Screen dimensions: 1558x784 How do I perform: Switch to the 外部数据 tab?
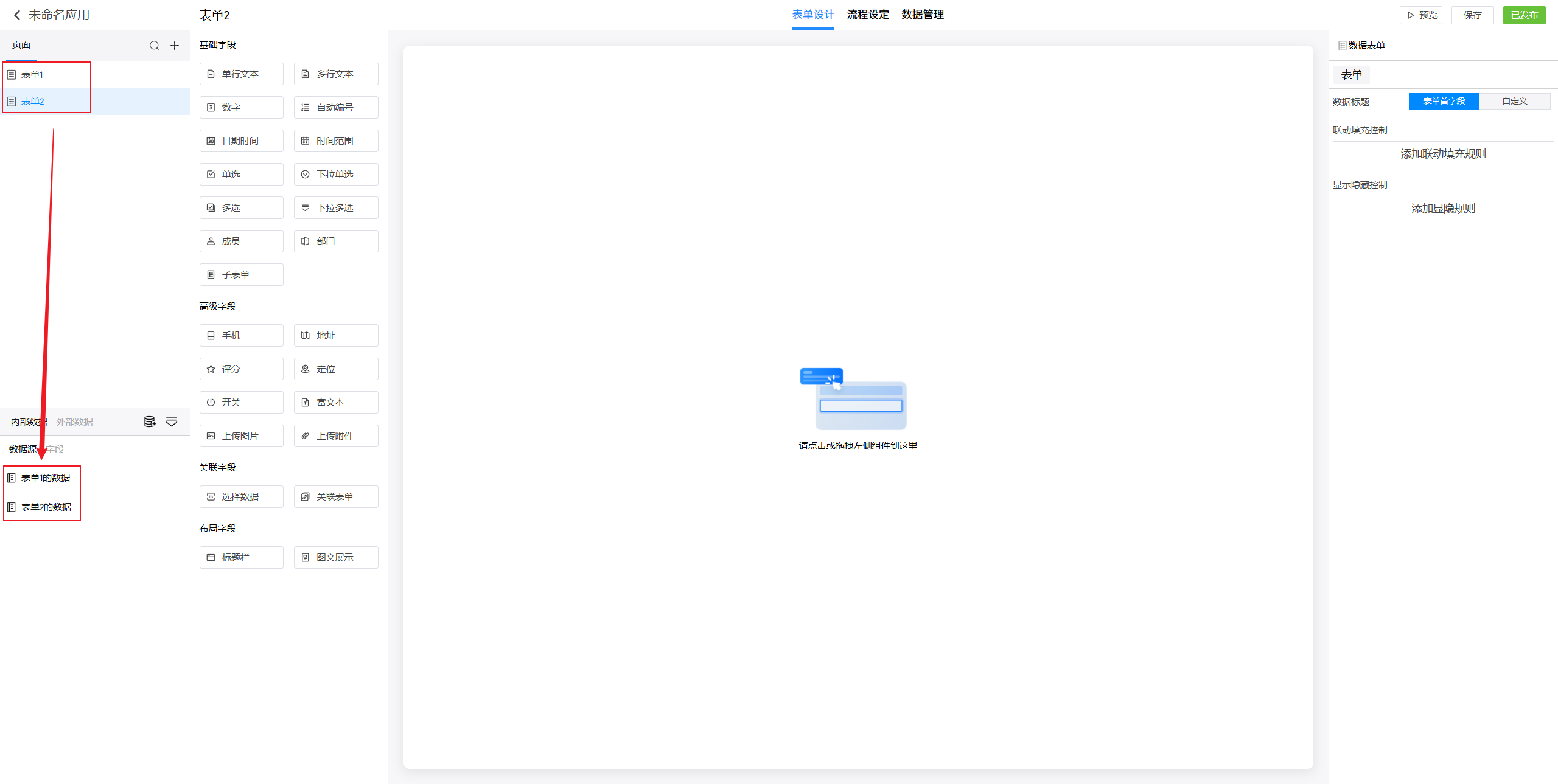click(74, 422)
